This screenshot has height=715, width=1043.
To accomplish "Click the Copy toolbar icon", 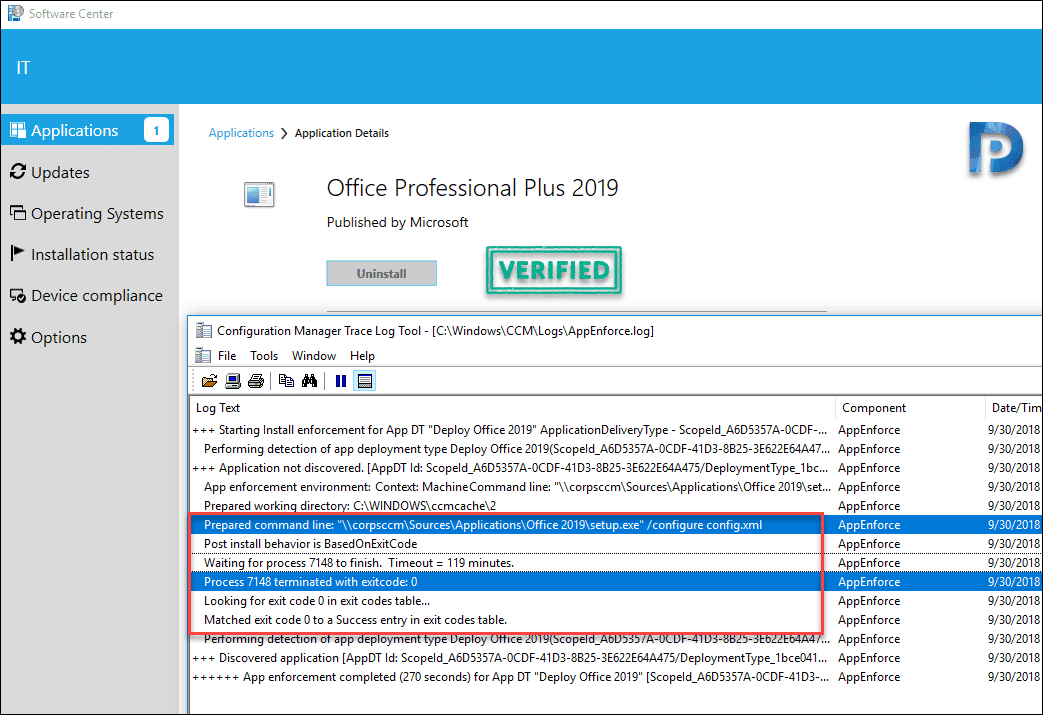I will click(x=286, y=381).
